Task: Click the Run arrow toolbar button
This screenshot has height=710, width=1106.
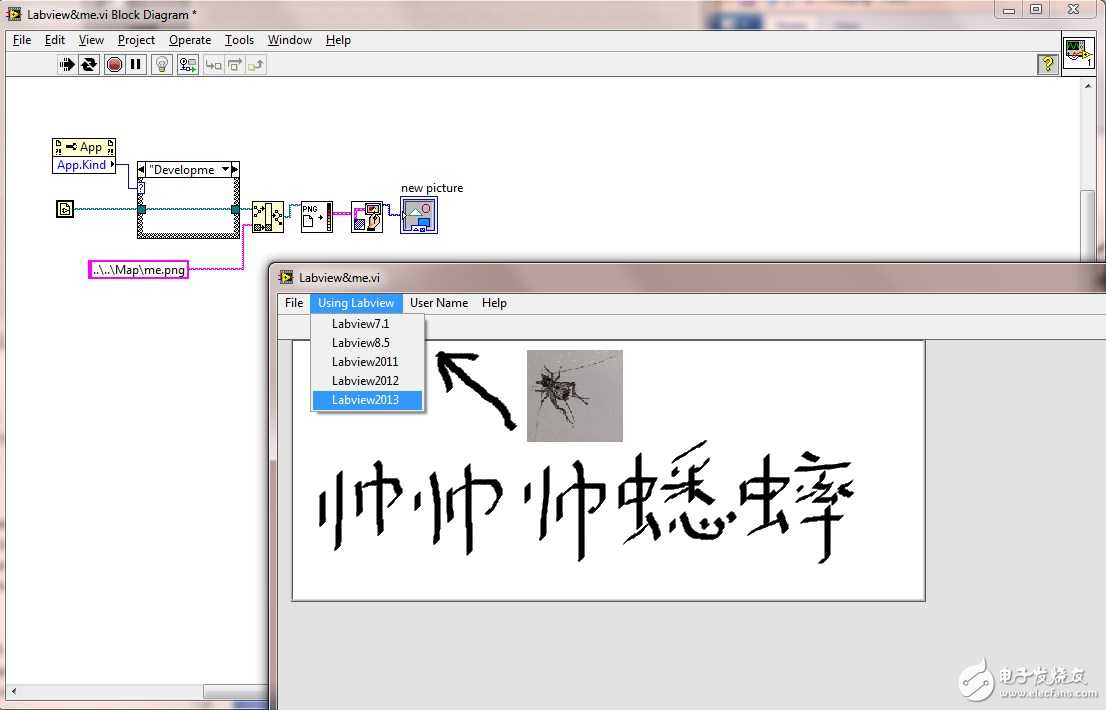Action: (x=67, y=65)
